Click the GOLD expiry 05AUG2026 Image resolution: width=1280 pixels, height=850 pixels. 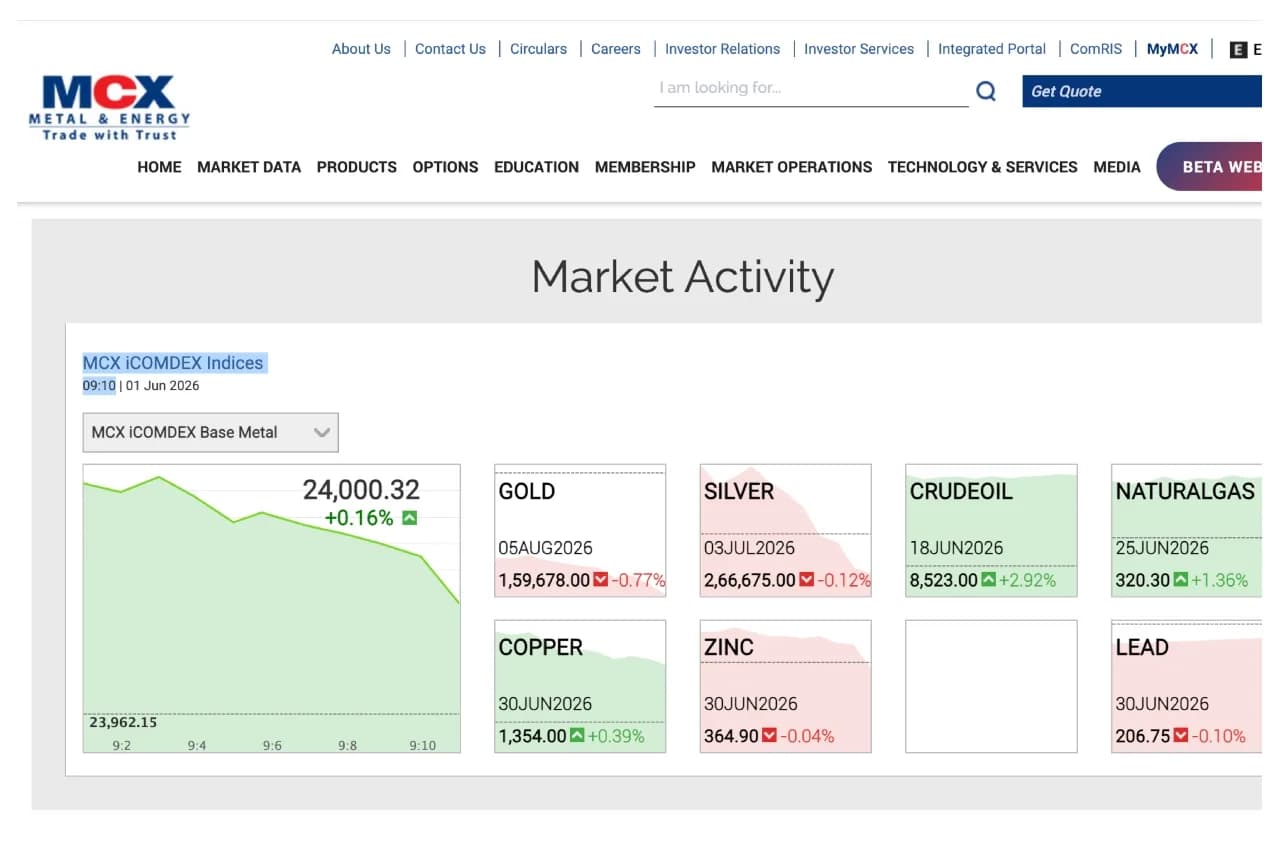546,548
